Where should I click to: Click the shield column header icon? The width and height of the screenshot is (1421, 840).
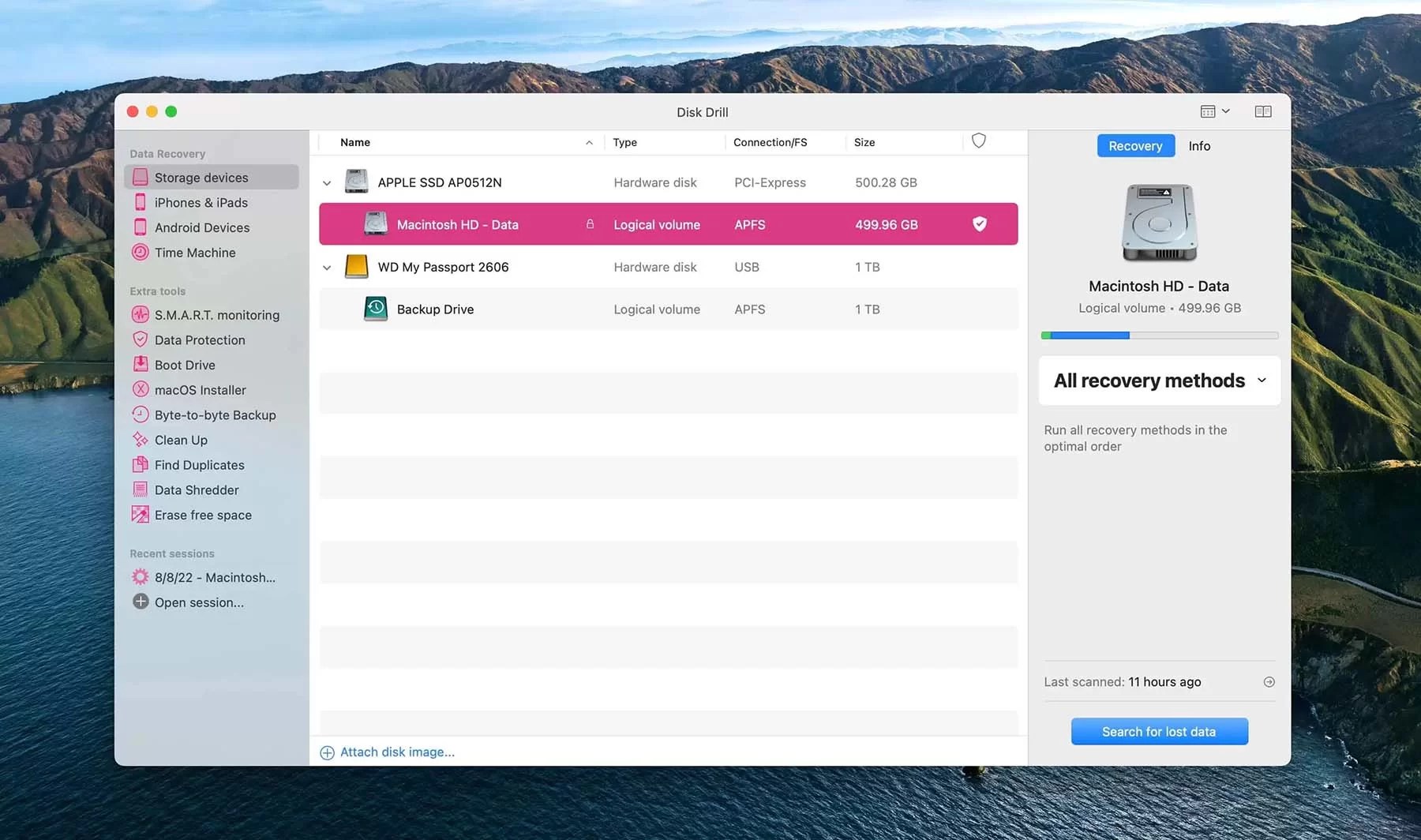click(978, 141)
